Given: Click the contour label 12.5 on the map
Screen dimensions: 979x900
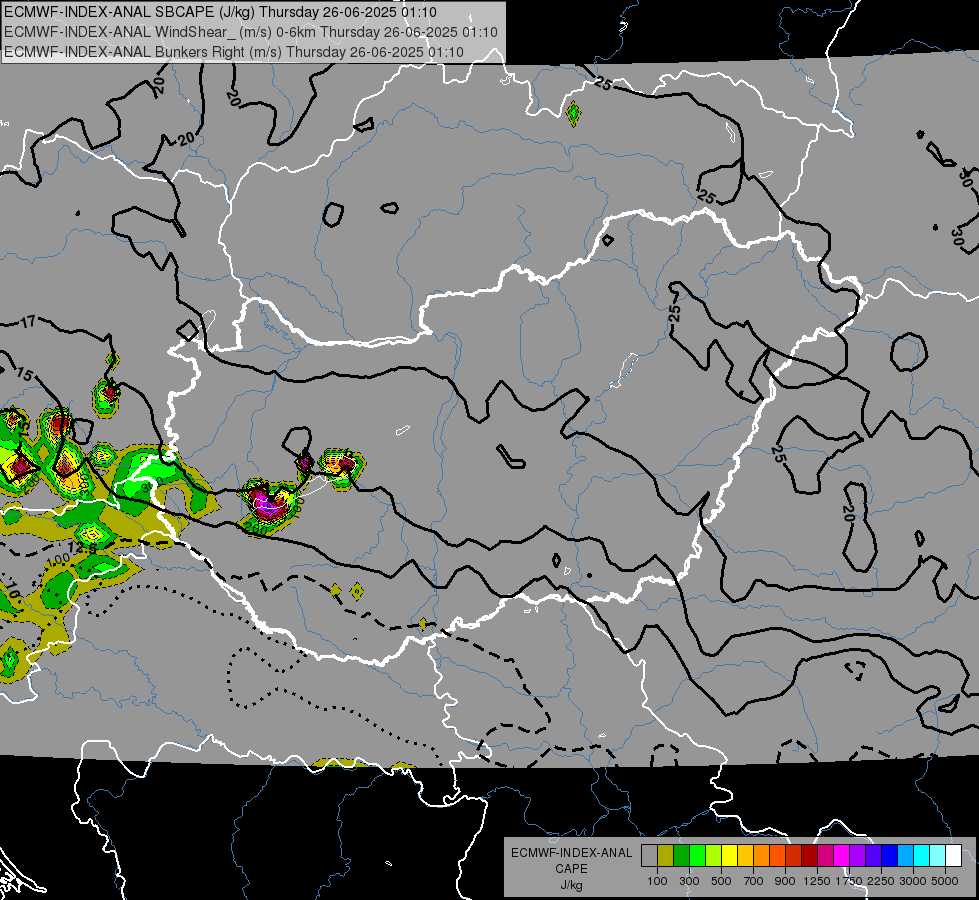Looking at the screenshot, I should 83,548.
